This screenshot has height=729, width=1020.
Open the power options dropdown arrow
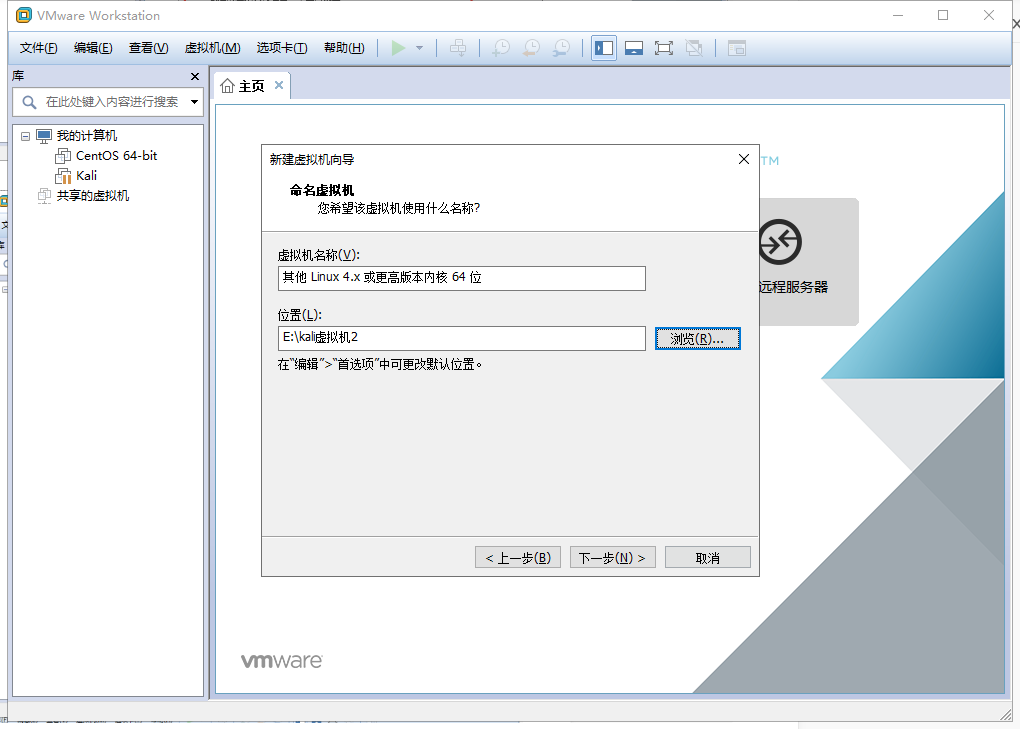420,48
